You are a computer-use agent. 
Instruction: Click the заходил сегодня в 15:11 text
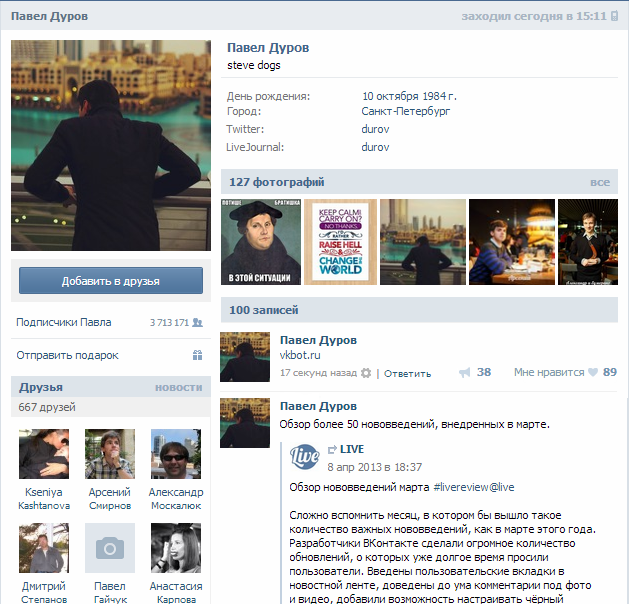[534, 16]
